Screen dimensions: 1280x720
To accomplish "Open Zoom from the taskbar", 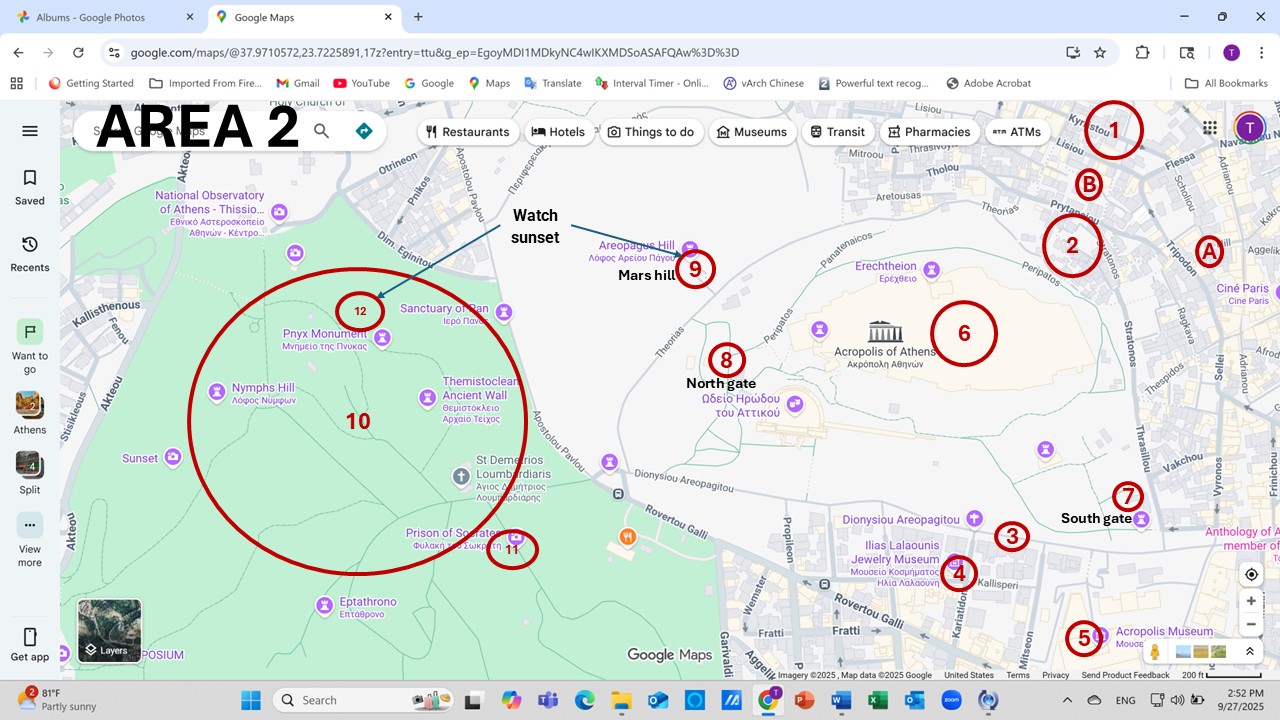I will [x=951, y=700].
